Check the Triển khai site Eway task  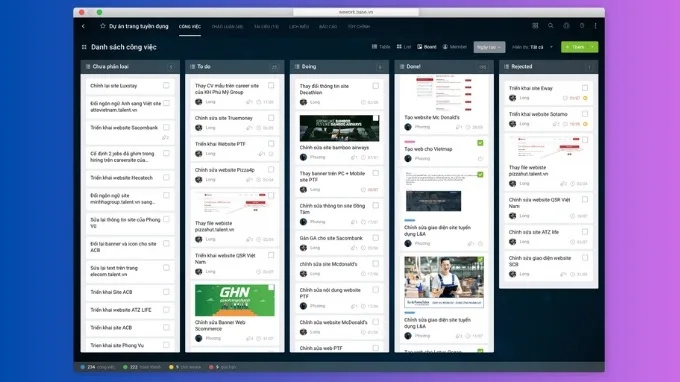(585, 88)
